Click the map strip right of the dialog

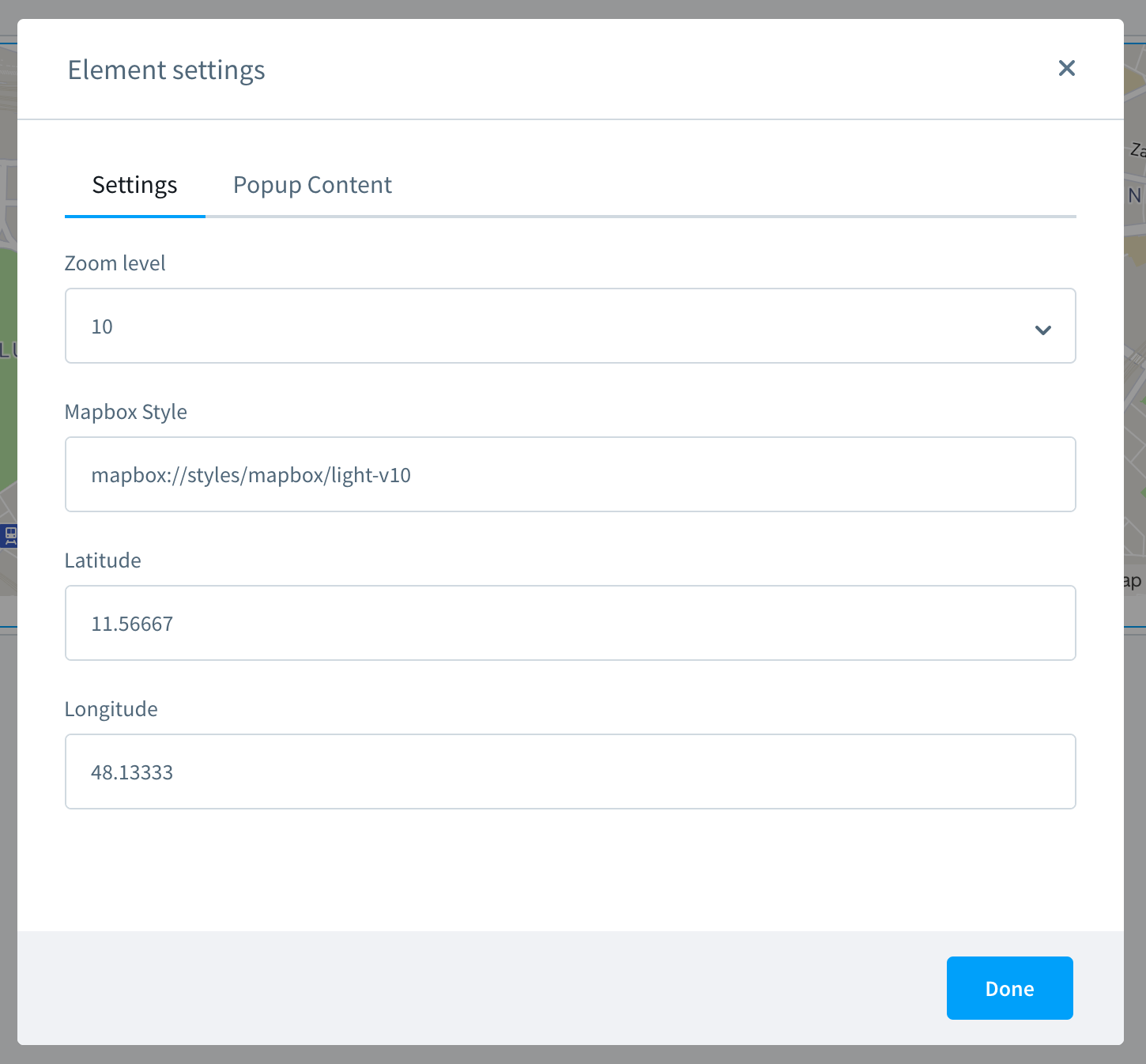[x=1135, y=356]
